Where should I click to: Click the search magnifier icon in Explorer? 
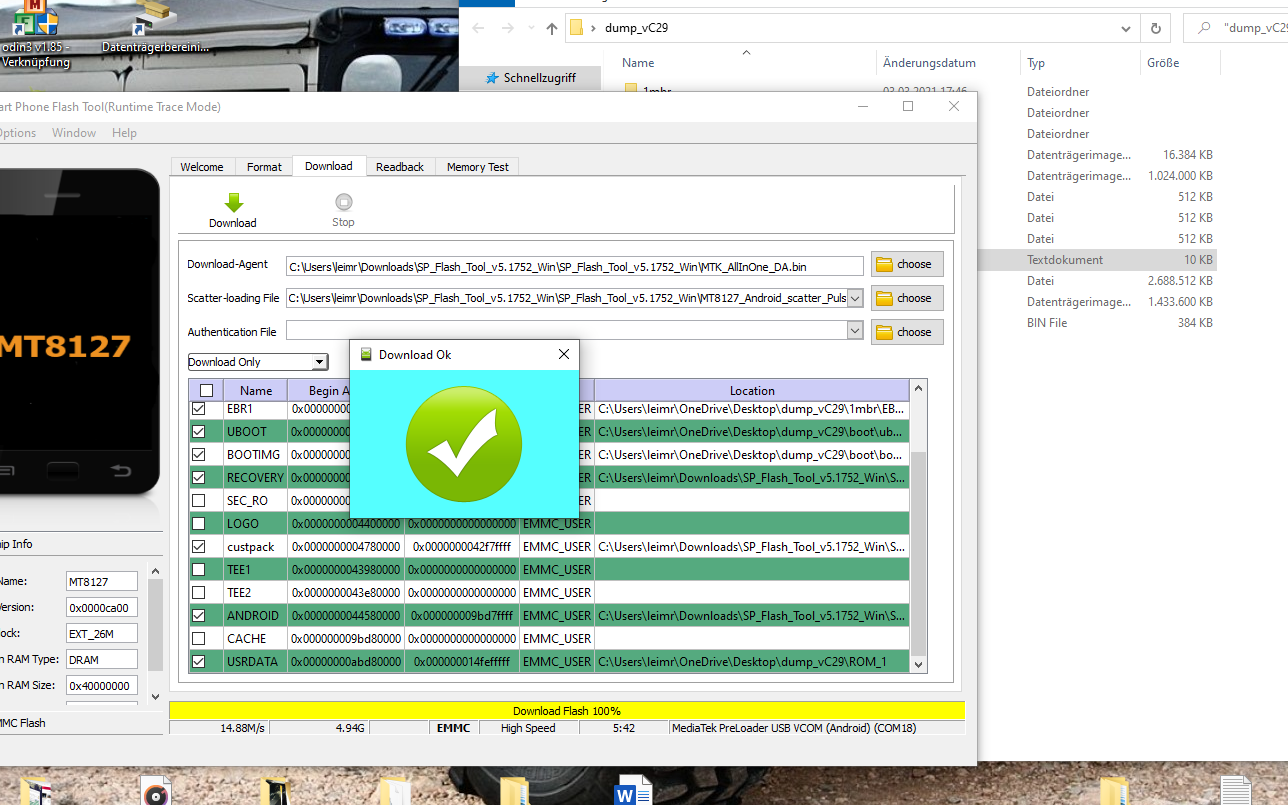click(1203, 28)
